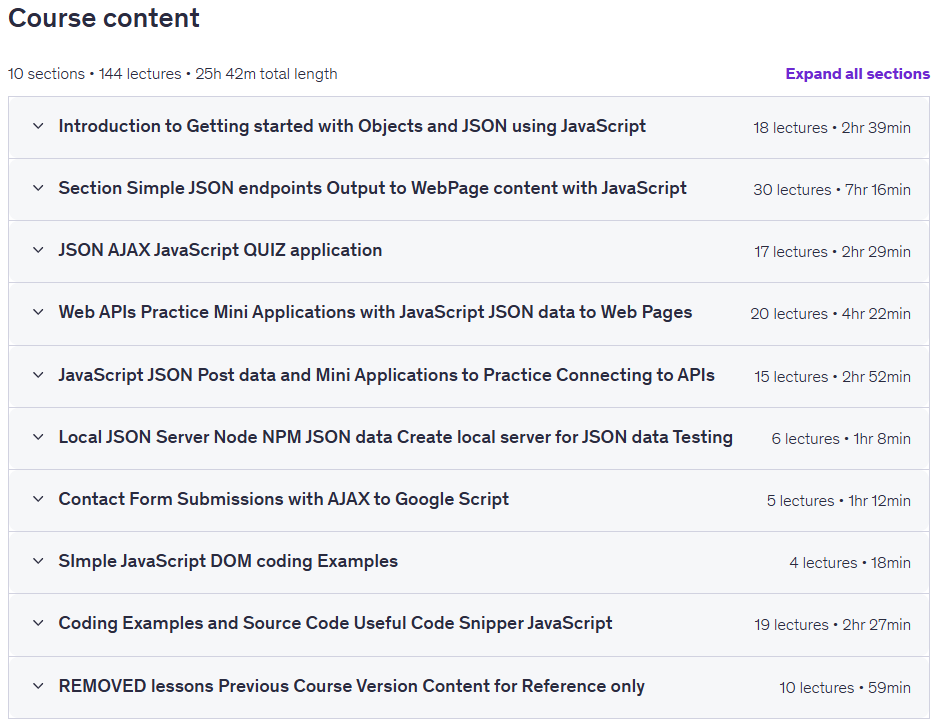Image resolution: width=936 pixels, height=721 pixels.
Task: Select 'Contact Form Submissions with AJAX to Google Script' title
Action: pyautogui.click(x=284, y=500)
